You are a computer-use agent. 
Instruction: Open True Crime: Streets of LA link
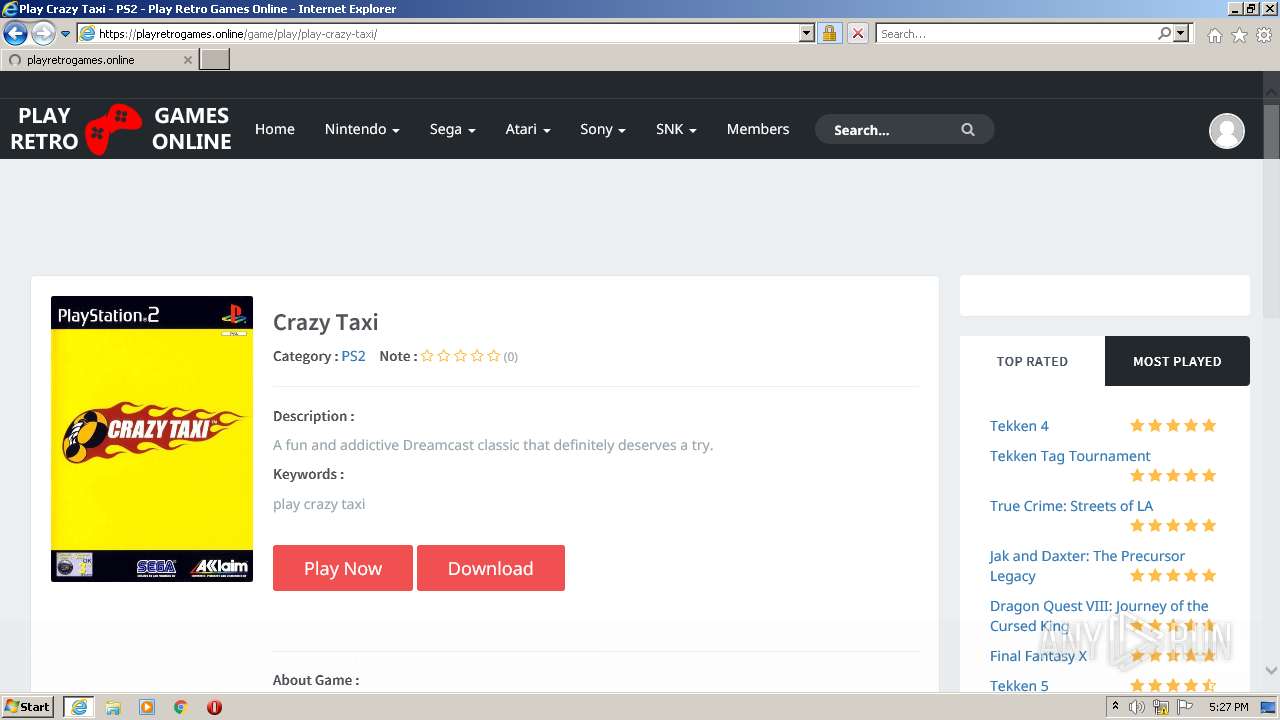click(x=1071, y=506)
